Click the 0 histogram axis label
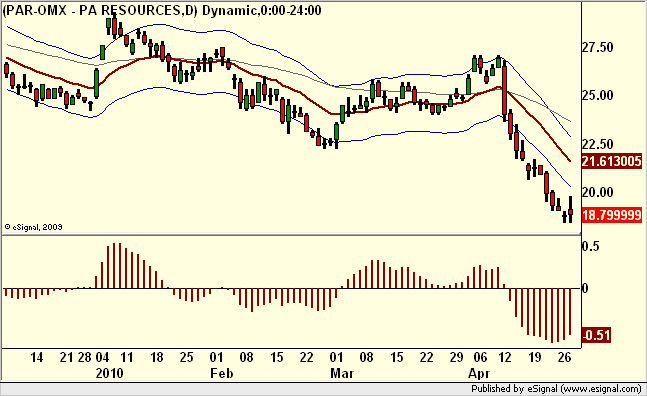This screenshot has width=647, height=396. (x=585, y=288)
